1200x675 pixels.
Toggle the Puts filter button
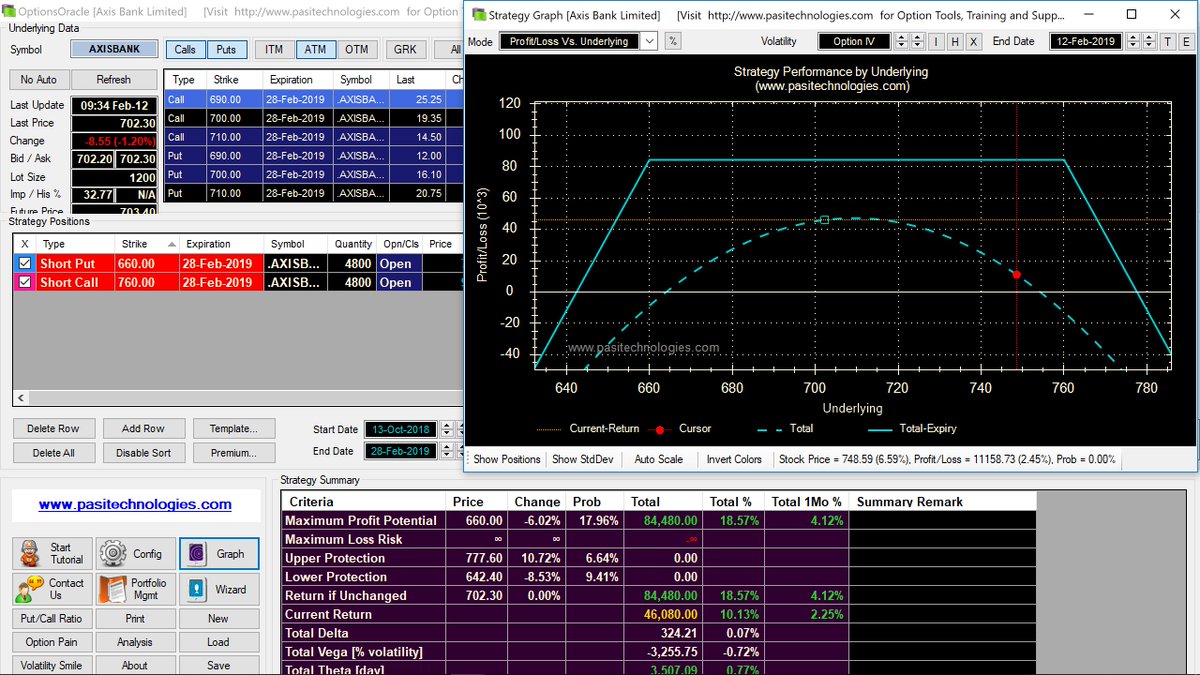coord(226,49)
